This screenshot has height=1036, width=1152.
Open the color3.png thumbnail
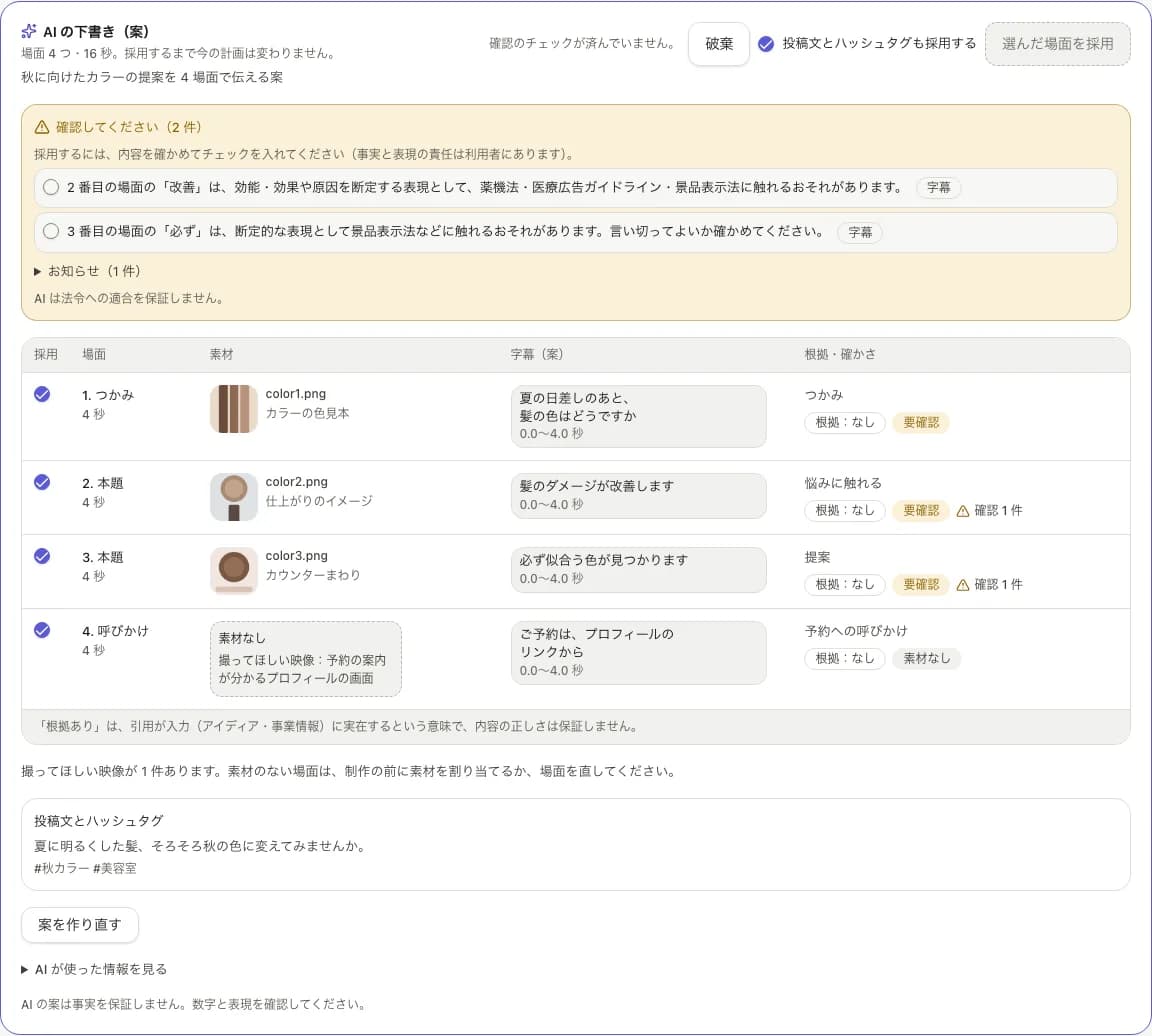click(x=234, y=570)
